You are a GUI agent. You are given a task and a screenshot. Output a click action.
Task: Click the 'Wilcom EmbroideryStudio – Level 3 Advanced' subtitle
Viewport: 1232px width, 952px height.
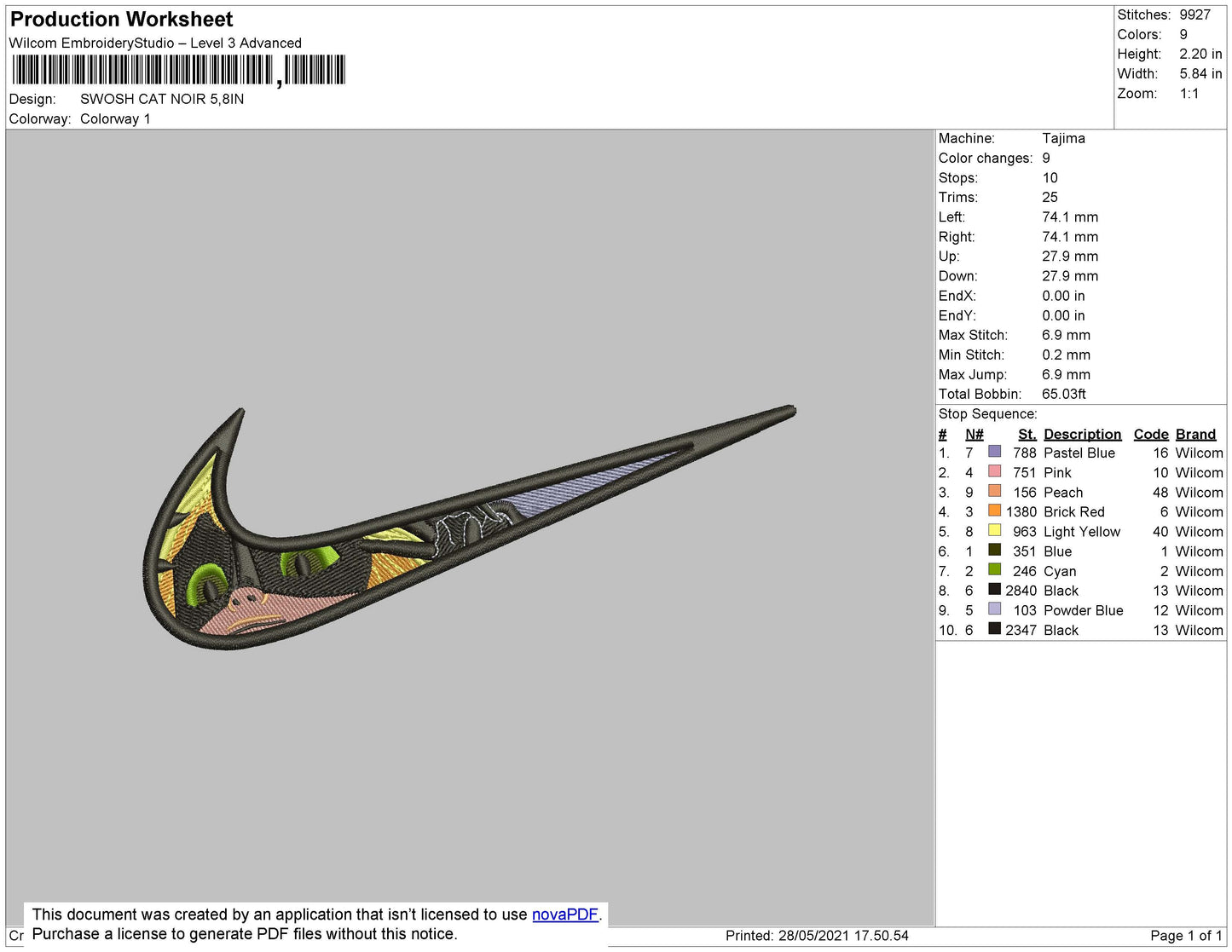pyautogui.click(x=155, y=43)
